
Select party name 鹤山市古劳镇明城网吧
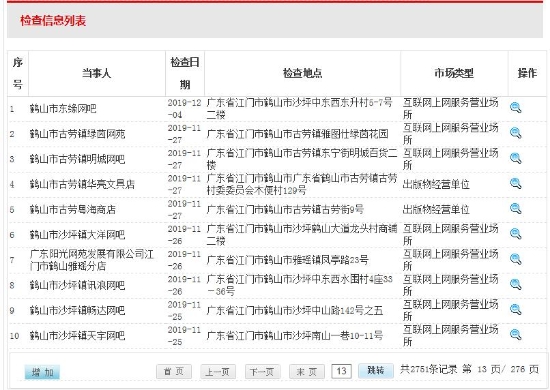point(78,159)
